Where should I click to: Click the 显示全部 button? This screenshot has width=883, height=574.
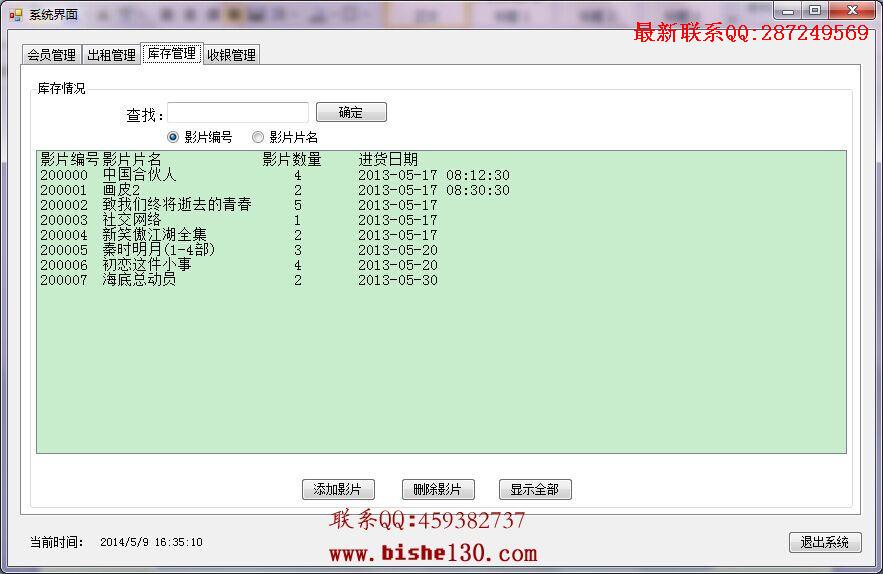[535, 489]
